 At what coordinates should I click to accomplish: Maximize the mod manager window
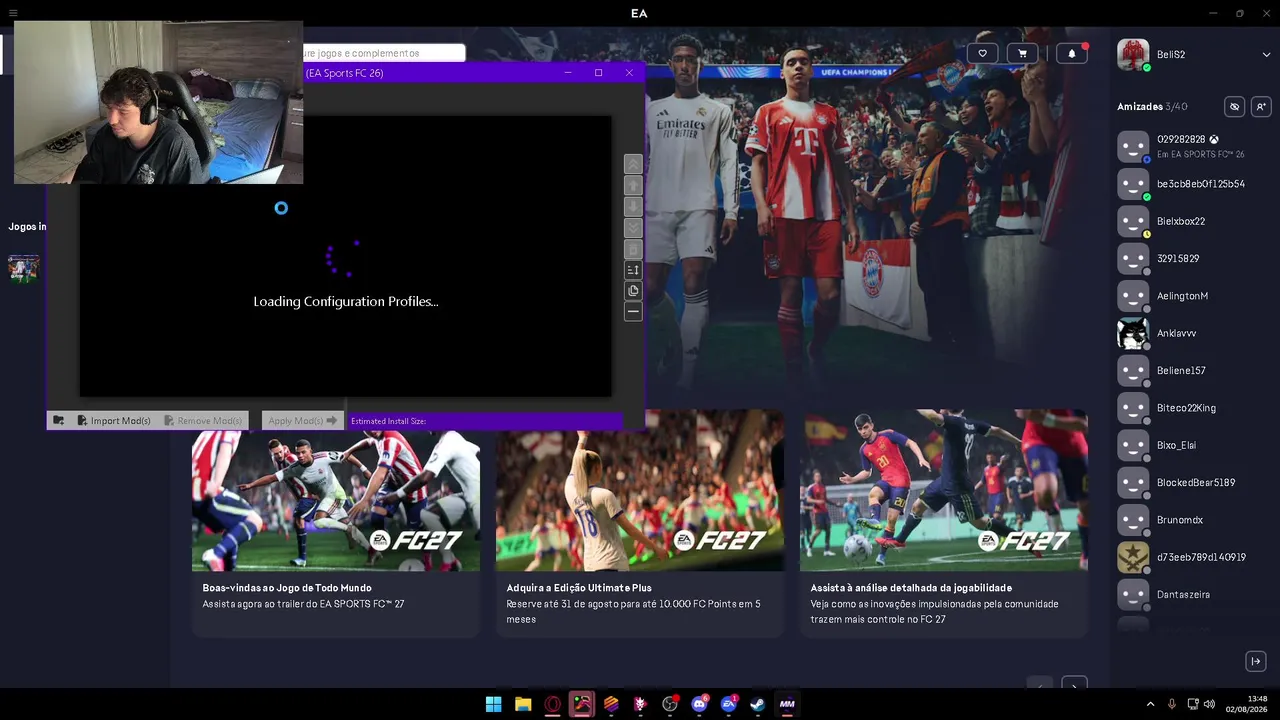[598, 73]
